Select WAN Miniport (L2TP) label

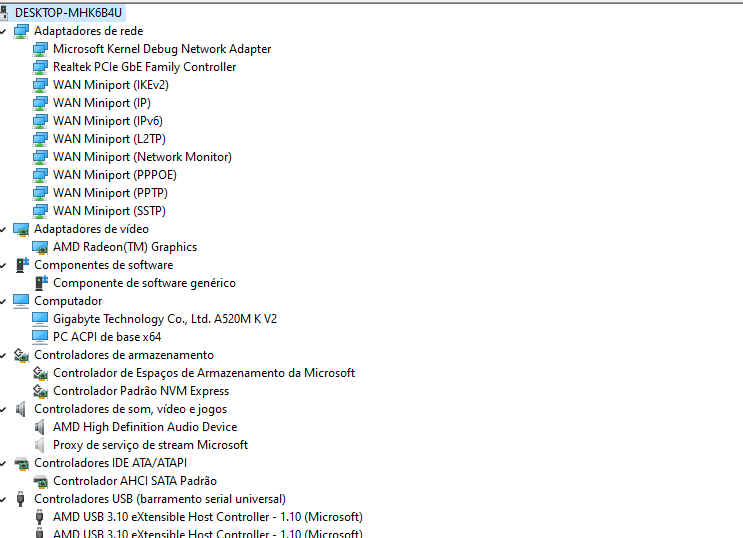click(x=109, y=139)
